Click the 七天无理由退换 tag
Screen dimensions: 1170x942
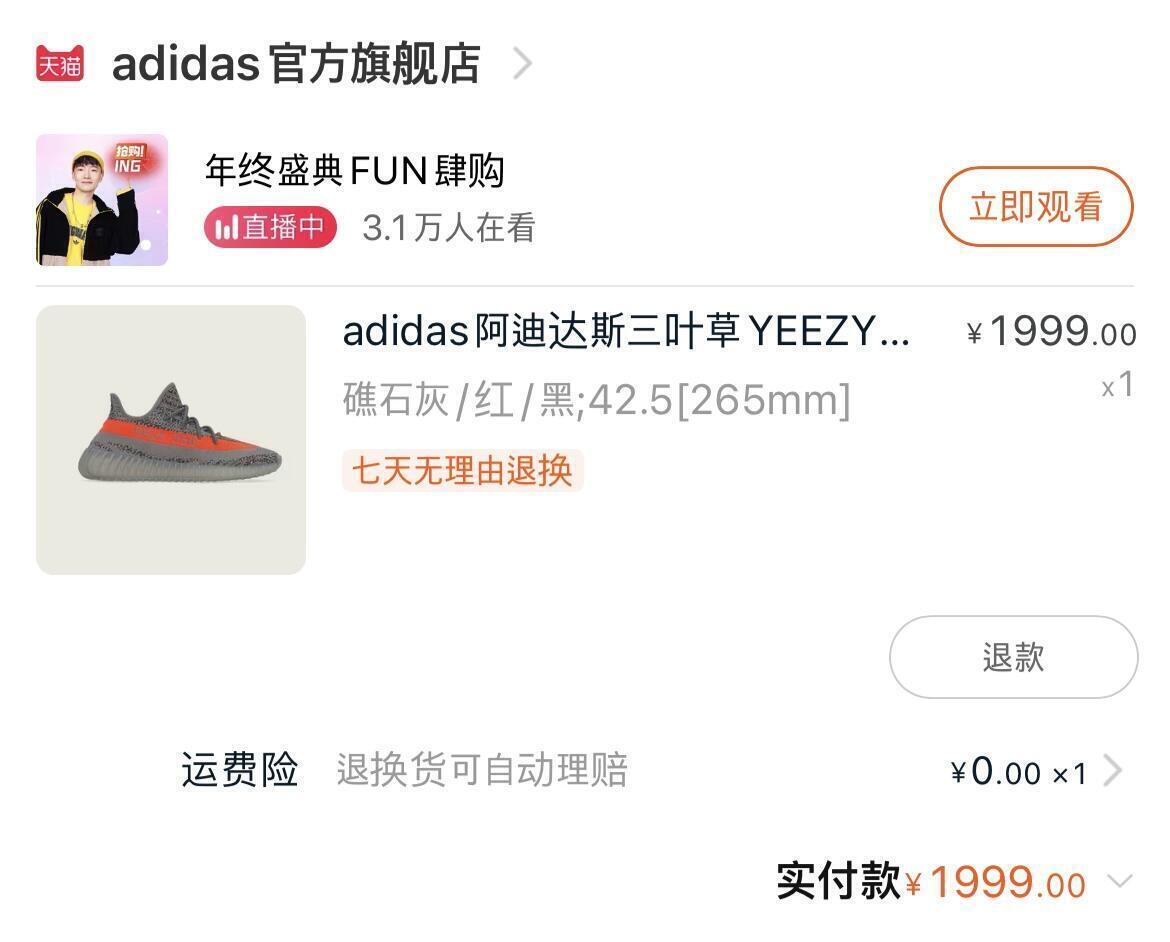tap(462, 470)
